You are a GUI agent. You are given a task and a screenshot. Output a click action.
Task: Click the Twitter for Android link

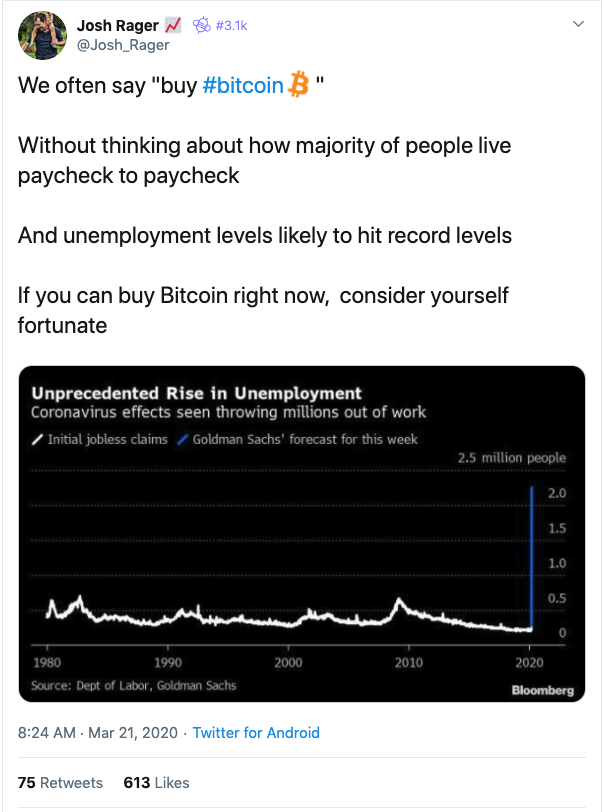(256, 733)
